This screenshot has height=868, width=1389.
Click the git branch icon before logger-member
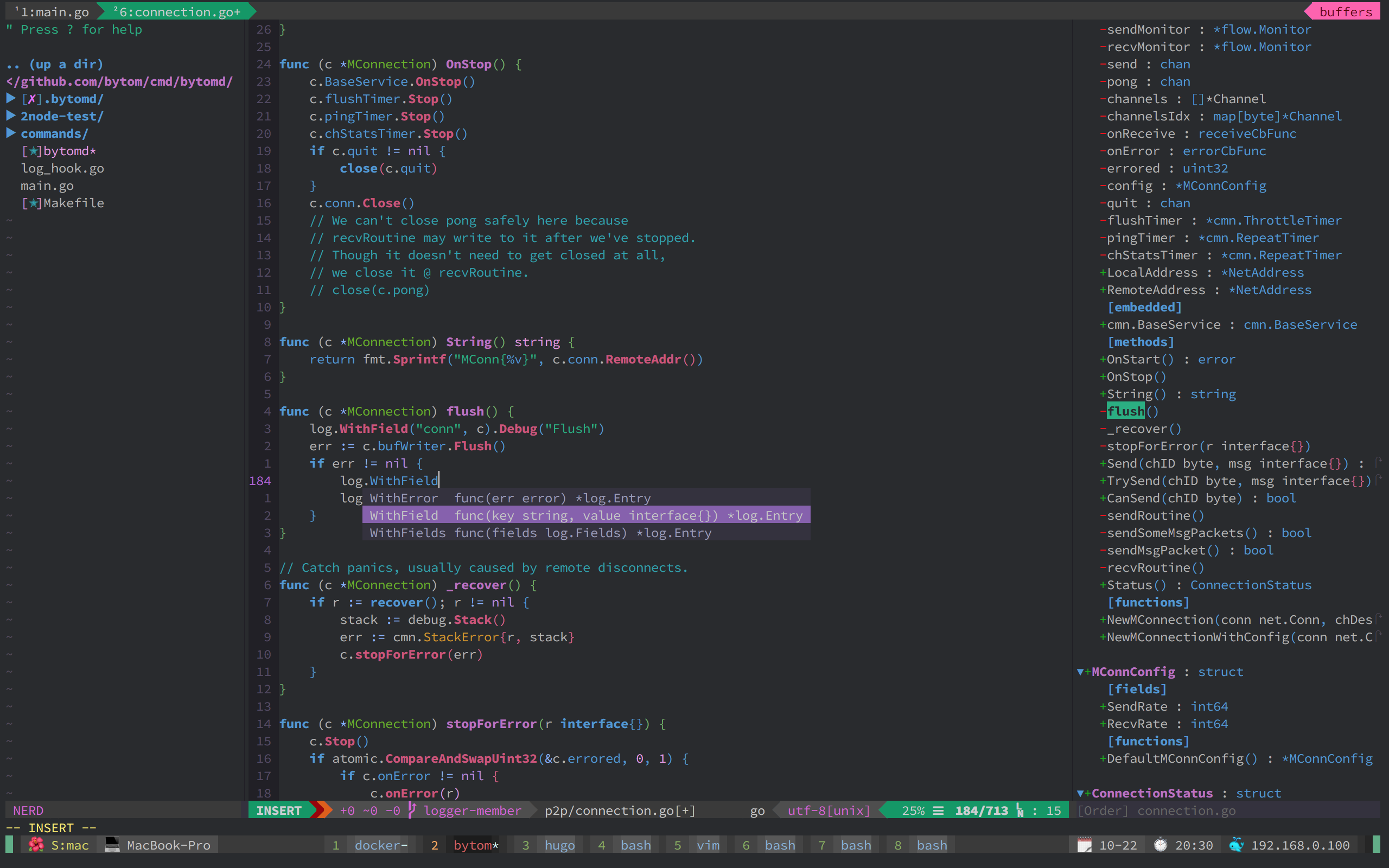(411, 810)
